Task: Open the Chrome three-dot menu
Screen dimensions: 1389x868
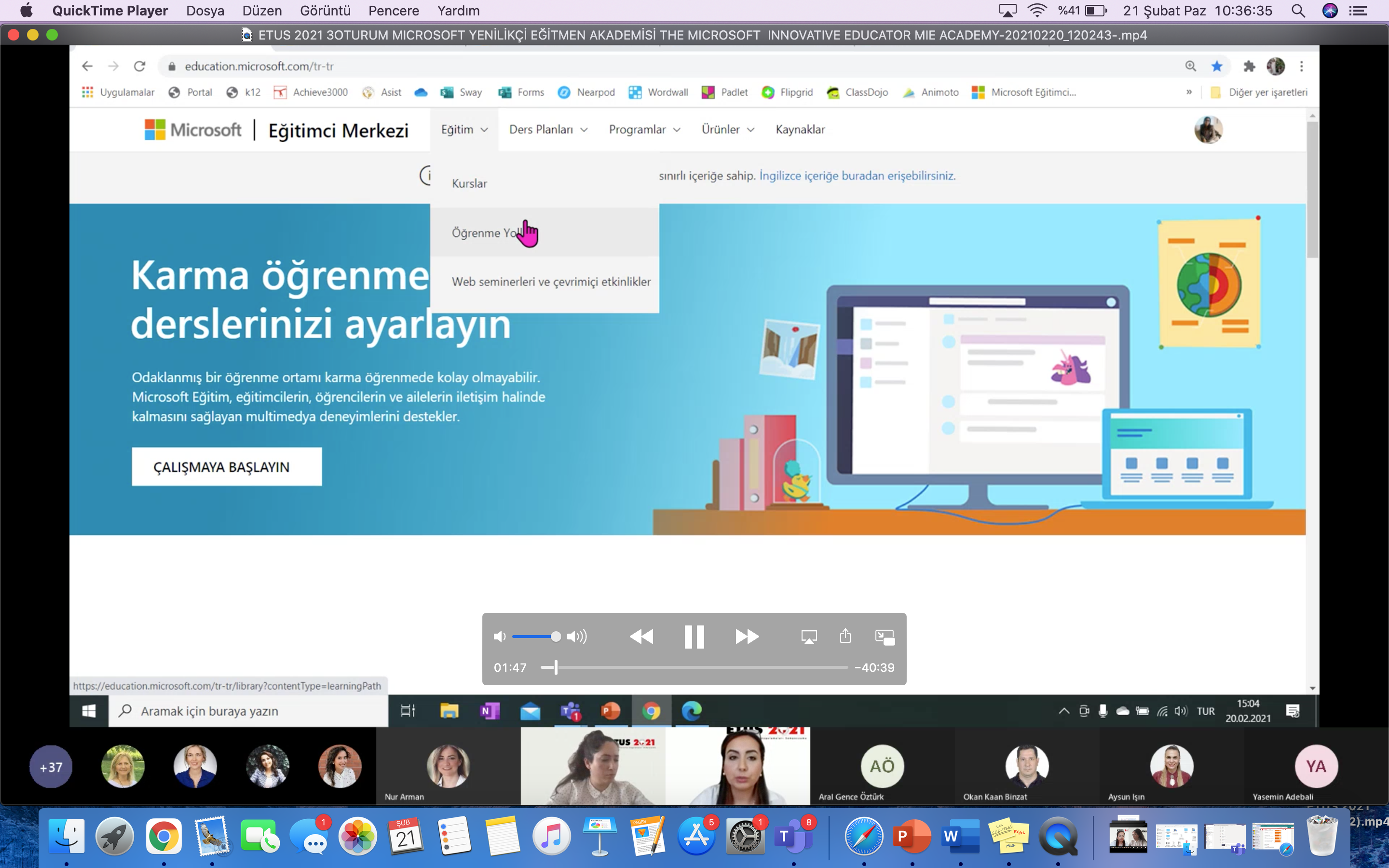Action: (x=1302, y=67)
